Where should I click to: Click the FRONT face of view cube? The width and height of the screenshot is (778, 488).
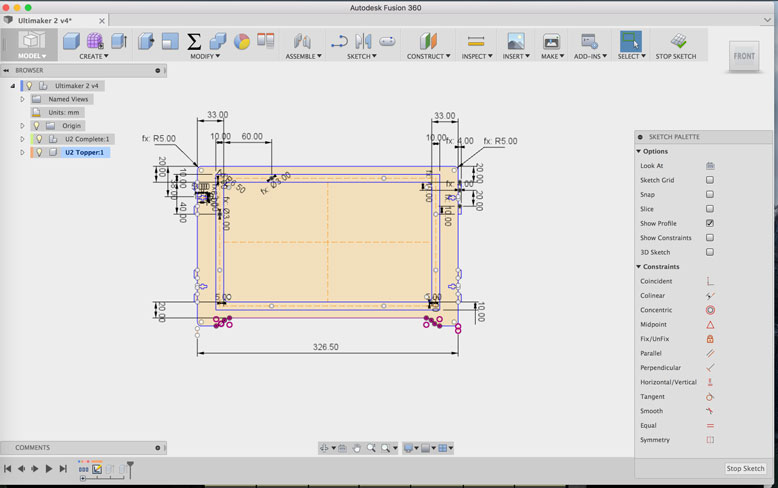pos(744,56)
